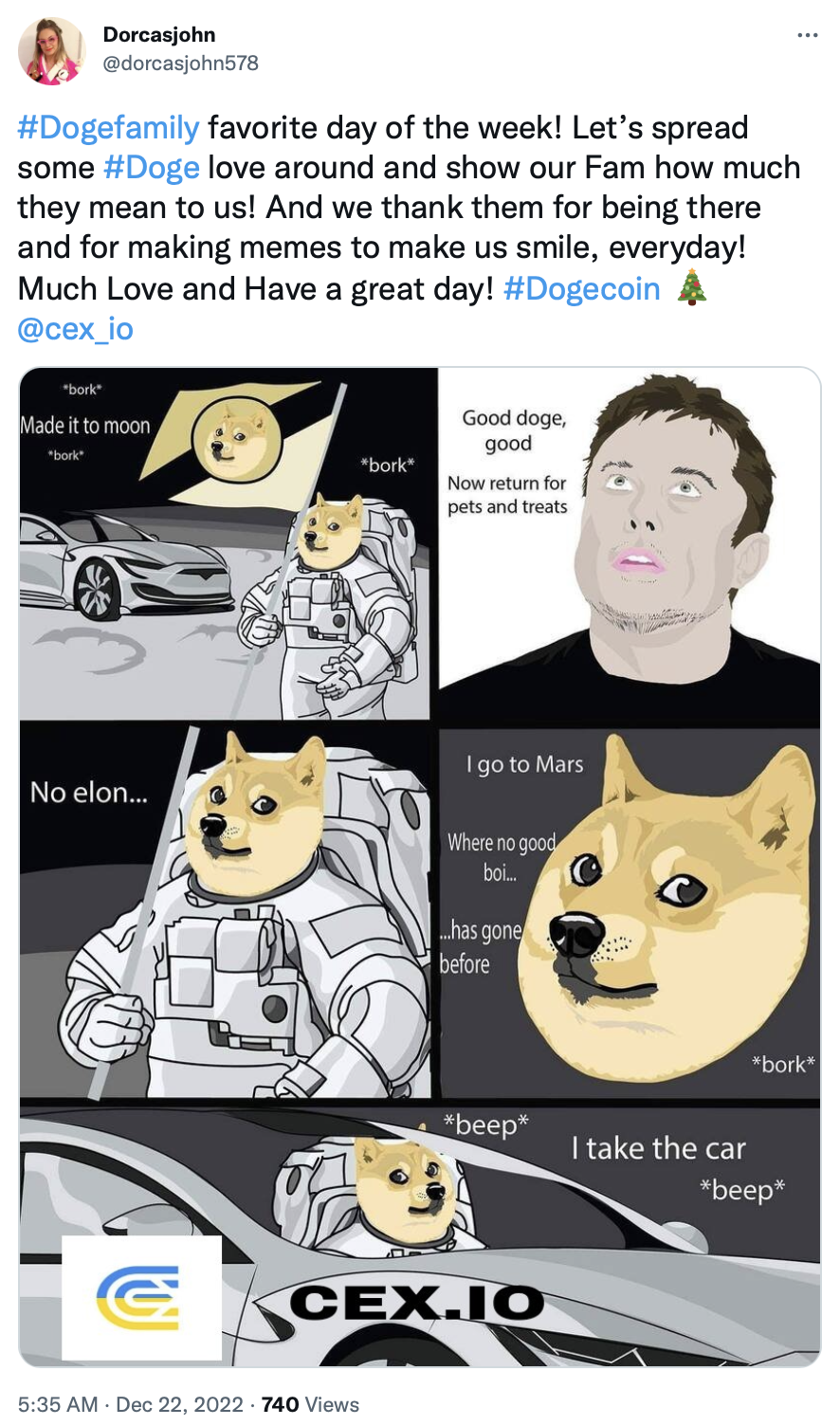Open the #Dogefamily hashtag
The width and height of the screenshot is (840, 1426).
tap(108, 127)
